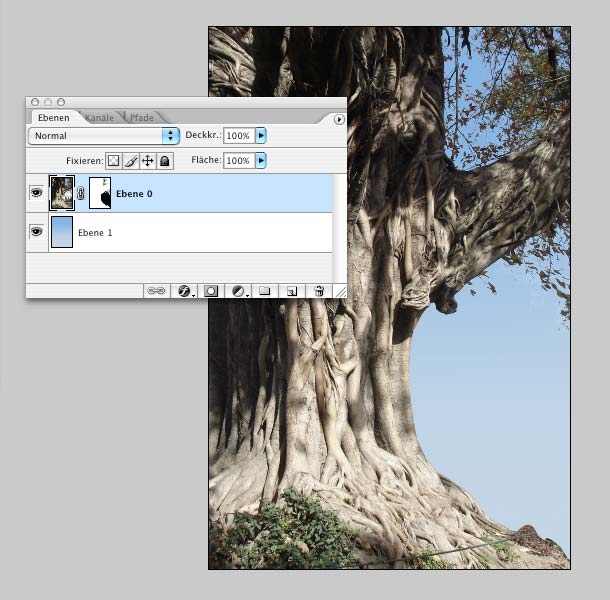
Task: Click the delete layer trash icon
Action: tap(319, 291)
